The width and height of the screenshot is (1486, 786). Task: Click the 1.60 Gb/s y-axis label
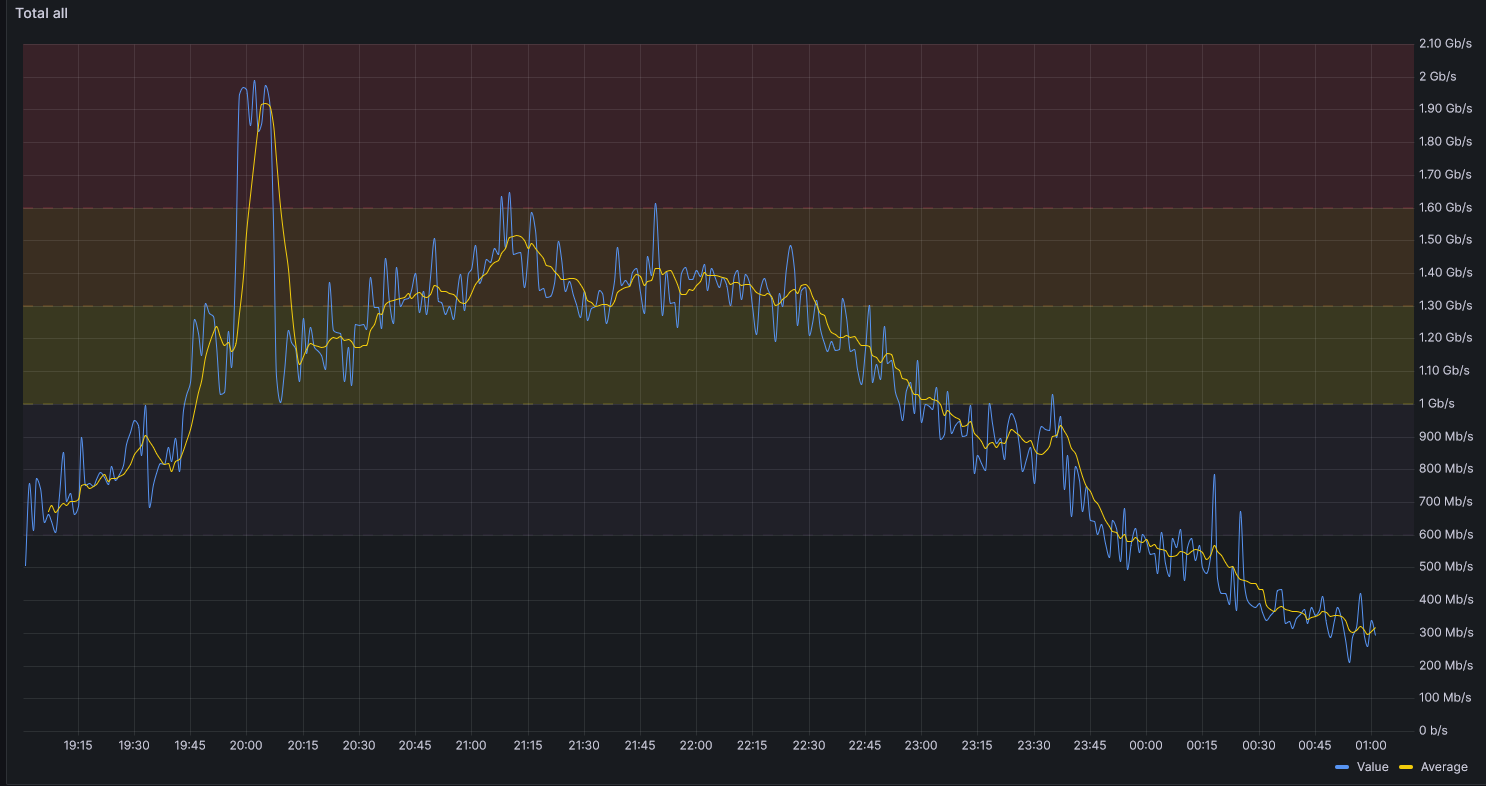pyautogui.click(x=1445, y=207)
